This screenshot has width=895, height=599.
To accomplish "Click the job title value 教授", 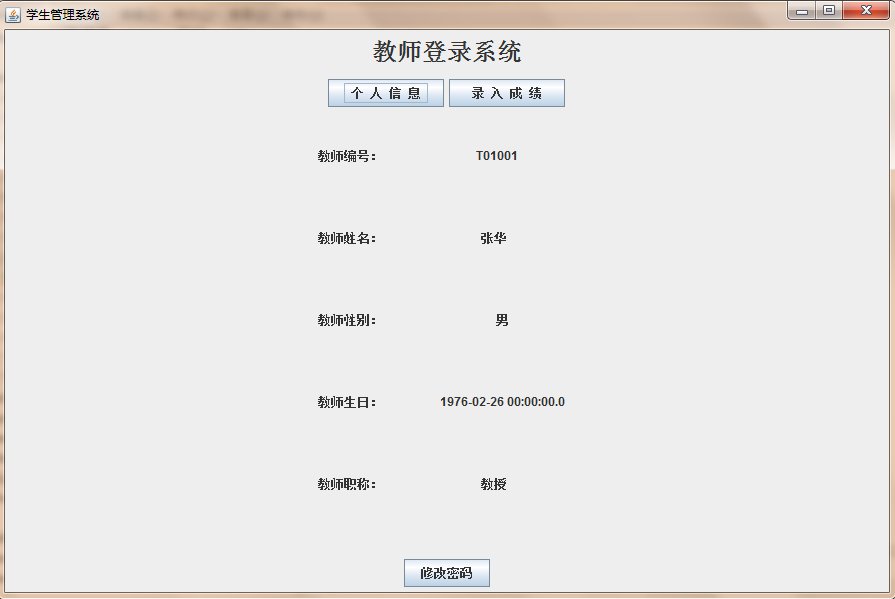I will 493,484.
